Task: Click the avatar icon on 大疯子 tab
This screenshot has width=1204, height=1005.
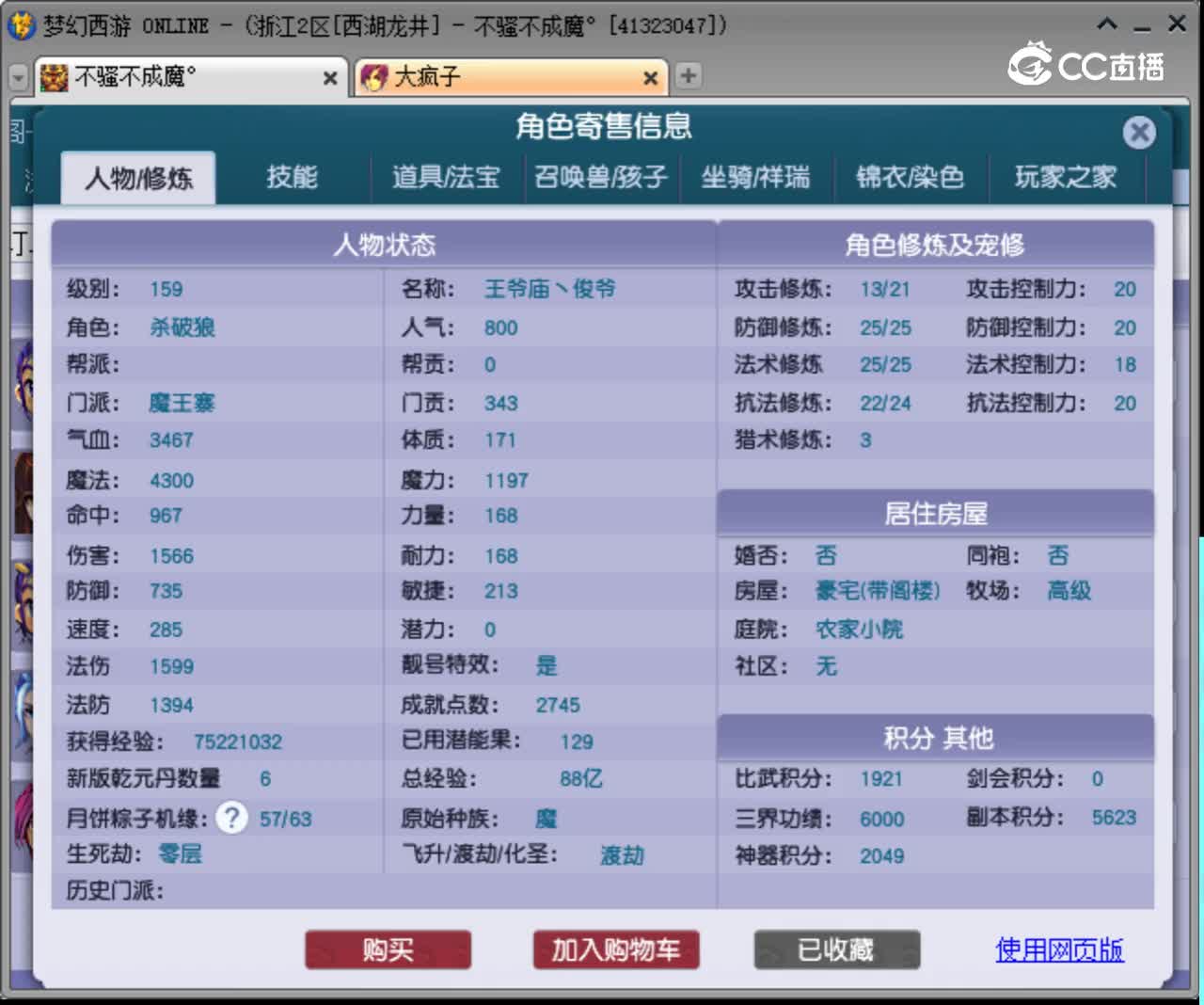Action: 374,77
